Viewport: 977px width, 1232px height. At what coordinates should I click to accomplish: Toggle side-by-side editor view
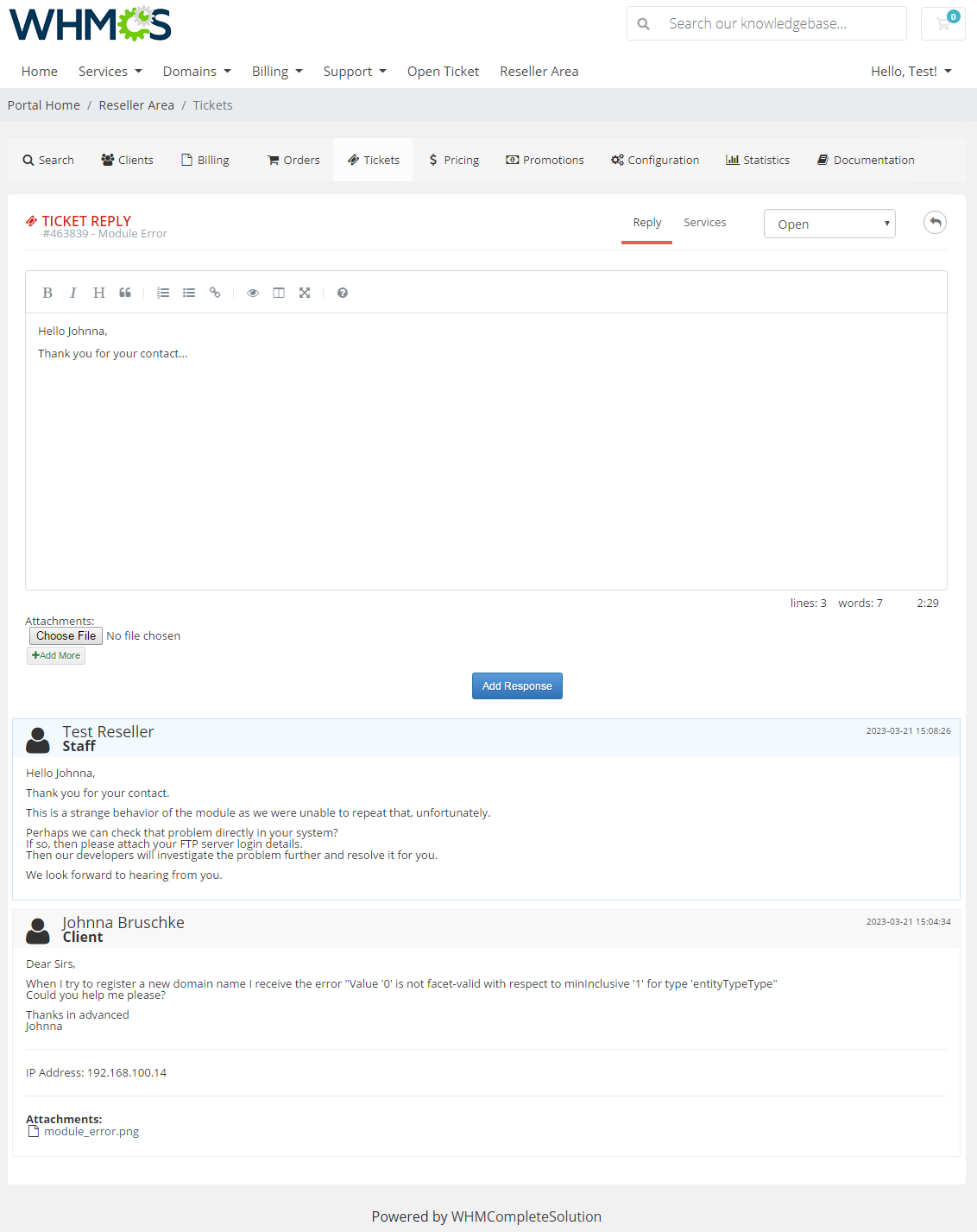(279, 293)
